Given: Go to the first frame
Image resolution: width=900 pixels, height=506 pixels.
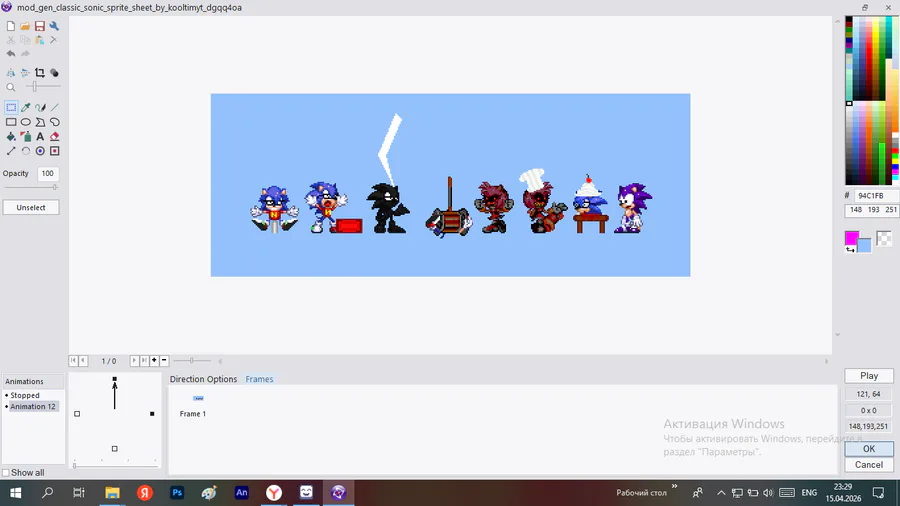Looking at the screenshot, I should click(73, 360).
